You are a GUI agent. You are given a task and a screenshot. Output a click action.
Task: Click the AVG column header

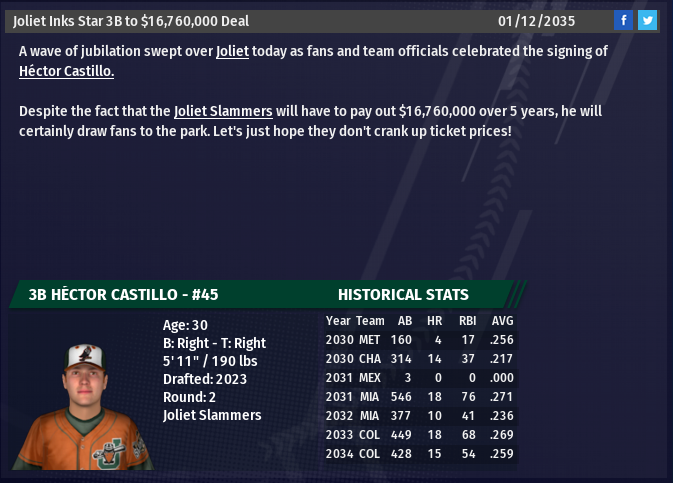502,321
